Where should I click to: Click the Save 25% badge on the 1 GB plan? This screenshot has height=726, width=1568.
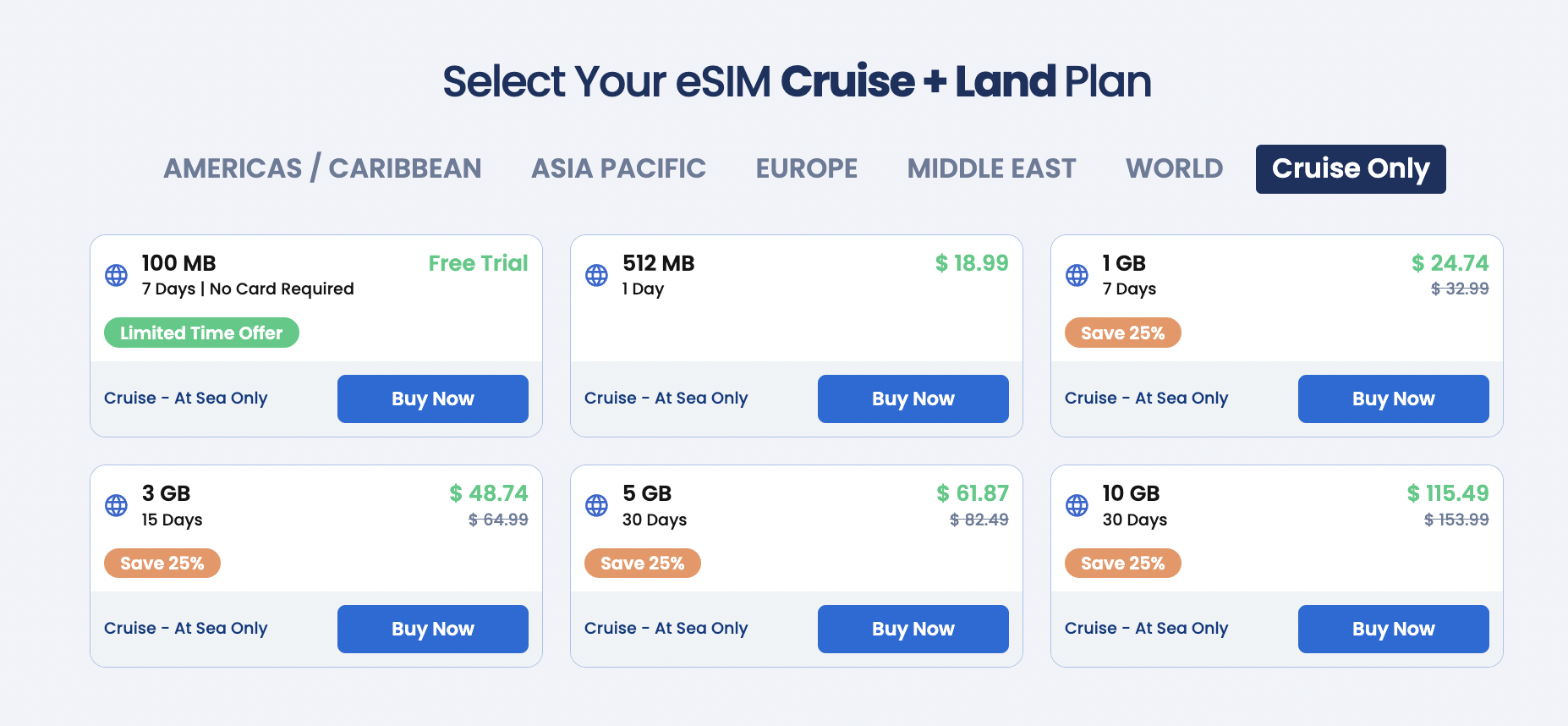1122,333
